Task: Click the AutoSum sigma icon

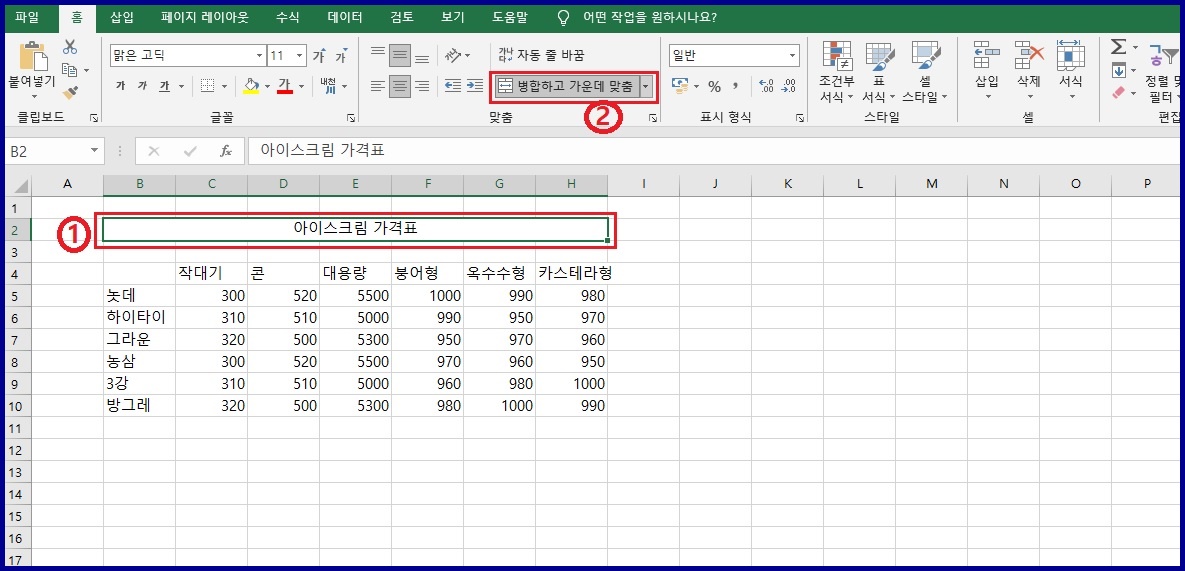Action: 1118,48
